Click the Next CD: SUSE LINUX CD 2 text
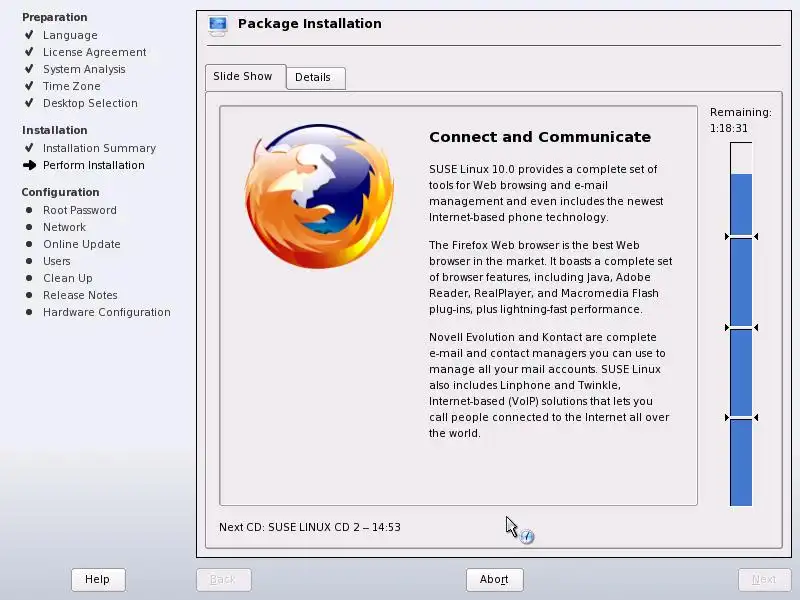800x600 pixels. click(310, 527)
